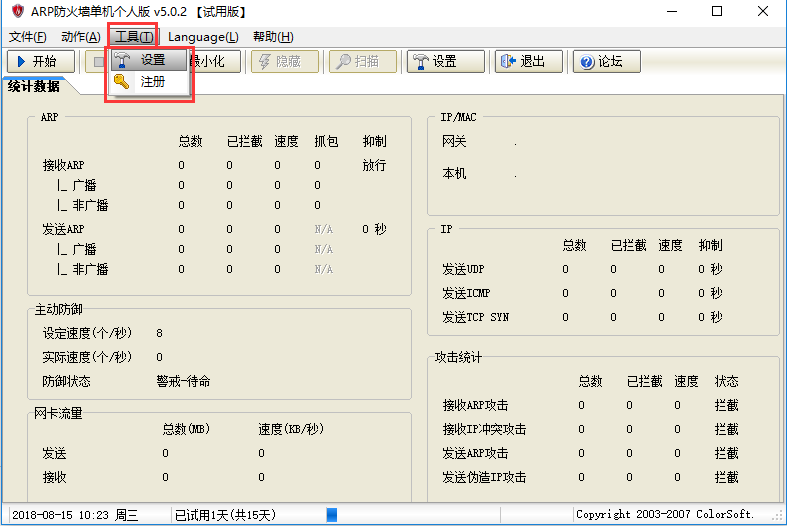This screenshot has width=787, height=526.
Task: Click the 扫描 toolbar button
Action: coord(362,61)
